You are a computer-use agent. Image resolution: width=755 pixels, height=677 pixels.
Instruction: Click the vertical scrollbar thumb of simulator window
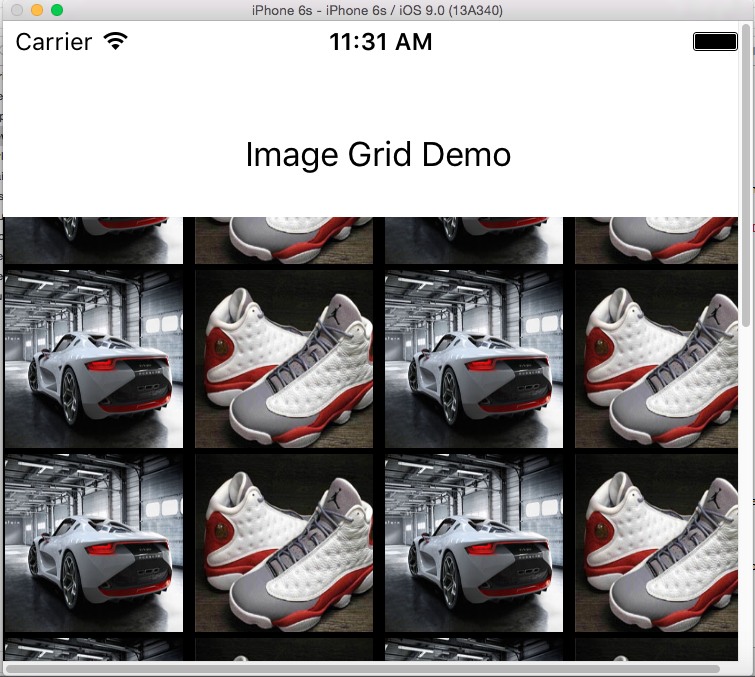tap(746, 175)
